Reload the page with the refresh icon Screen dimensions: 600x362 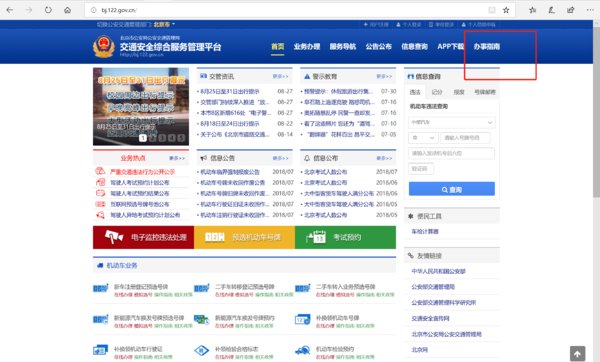(x=48, y=10)
